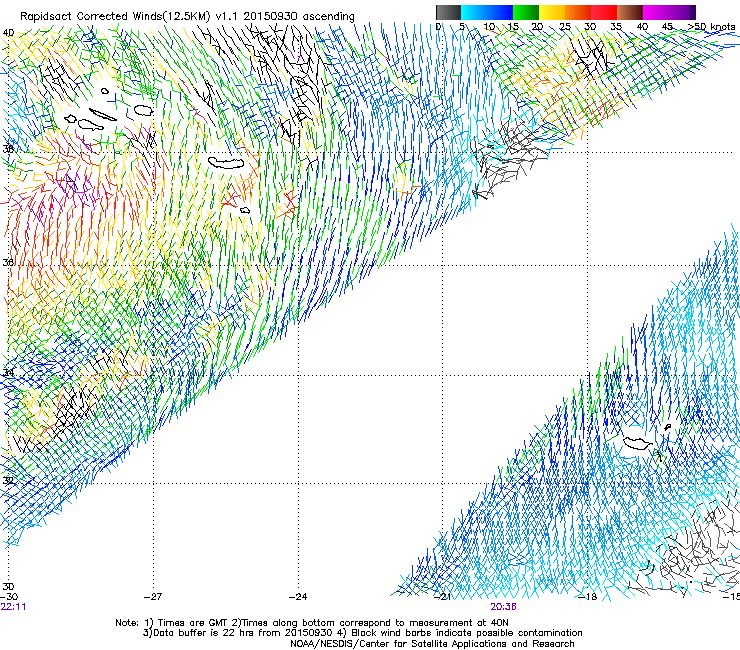Click the longitude '-21' axis label
740x650 pixels.
point(443,597)
